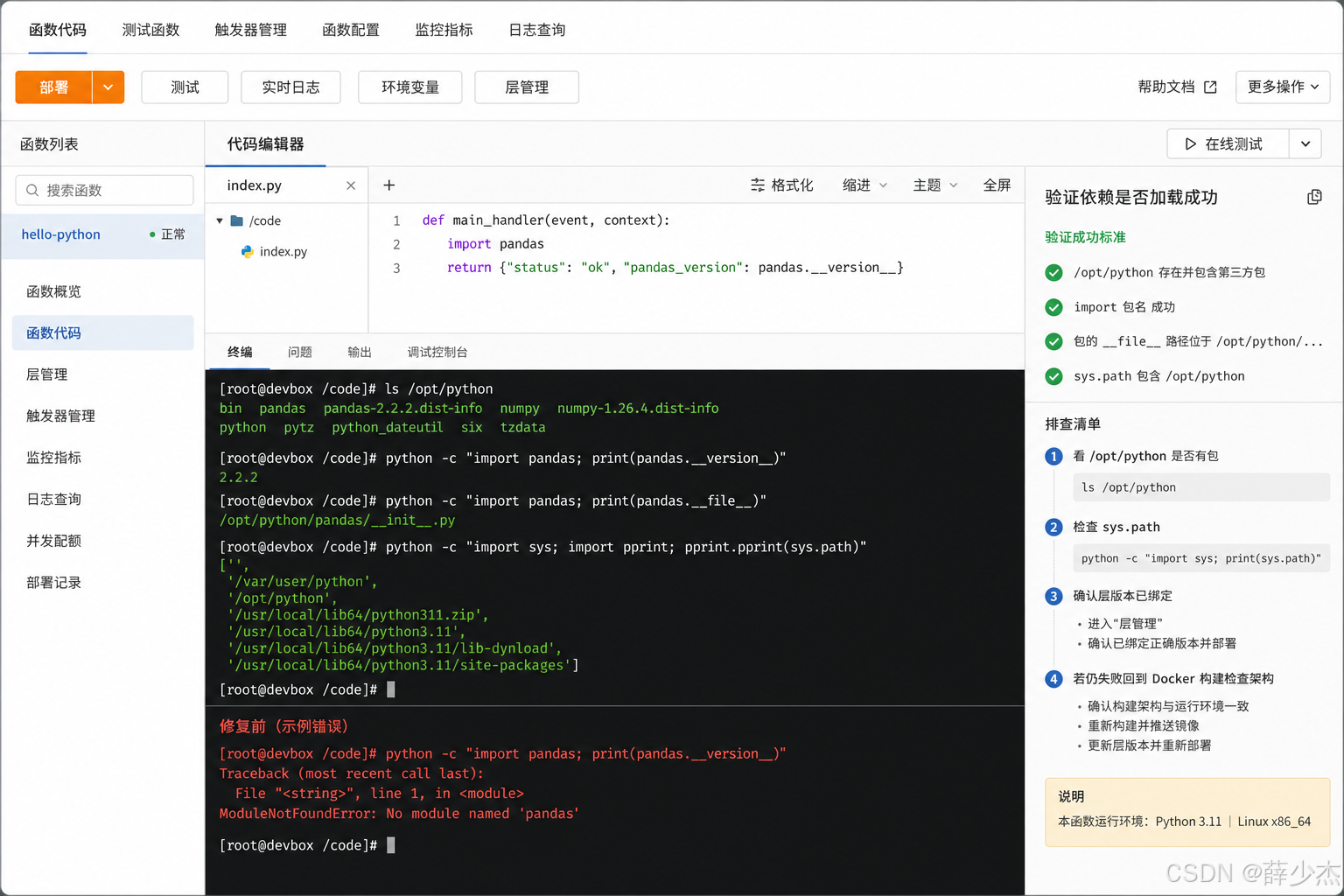
Task: Click the /code folder icon
Action: click(x=236, y=220)
